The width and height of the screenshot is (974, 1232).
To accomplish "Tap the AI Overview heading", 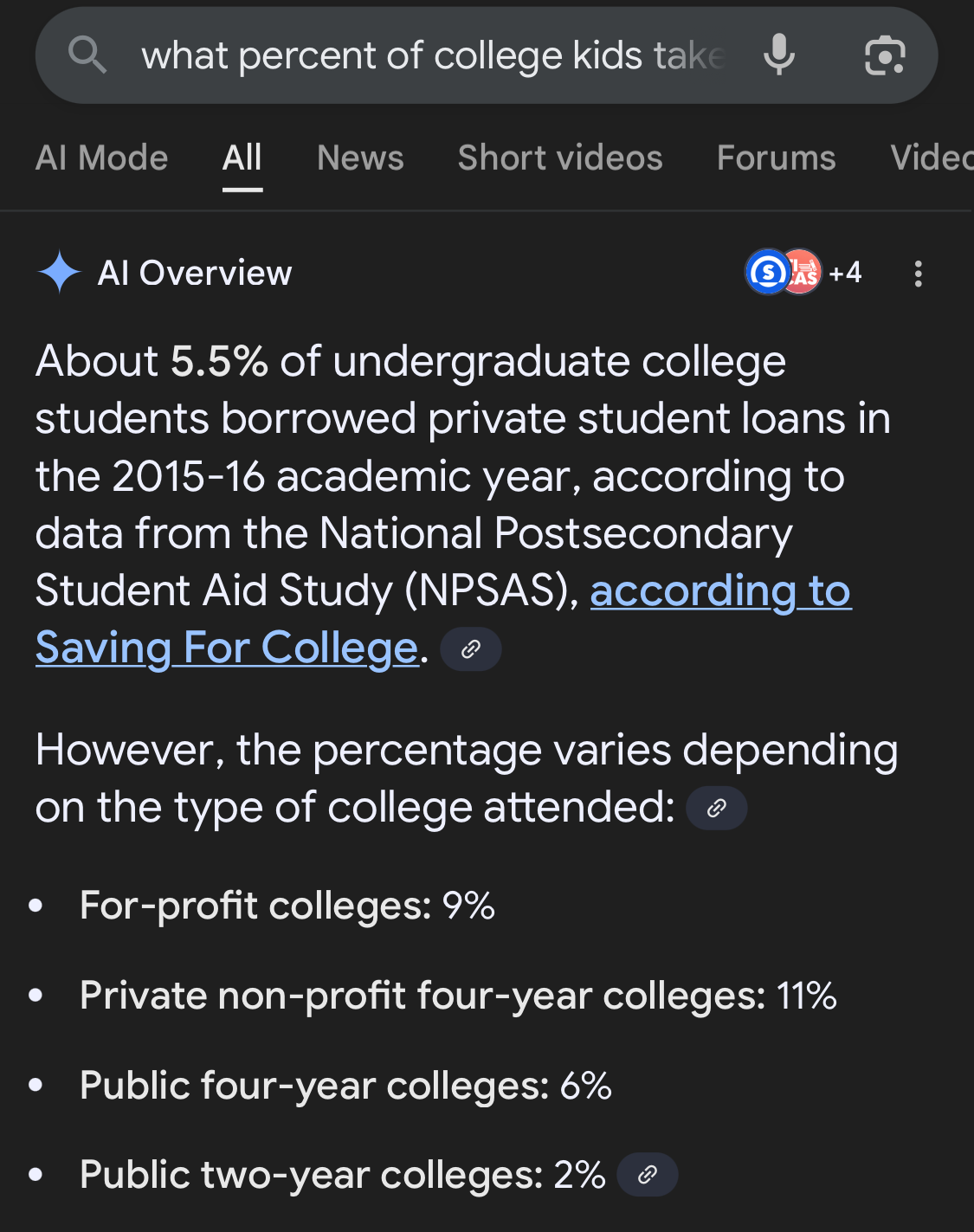I will click(x=195, y=273).
